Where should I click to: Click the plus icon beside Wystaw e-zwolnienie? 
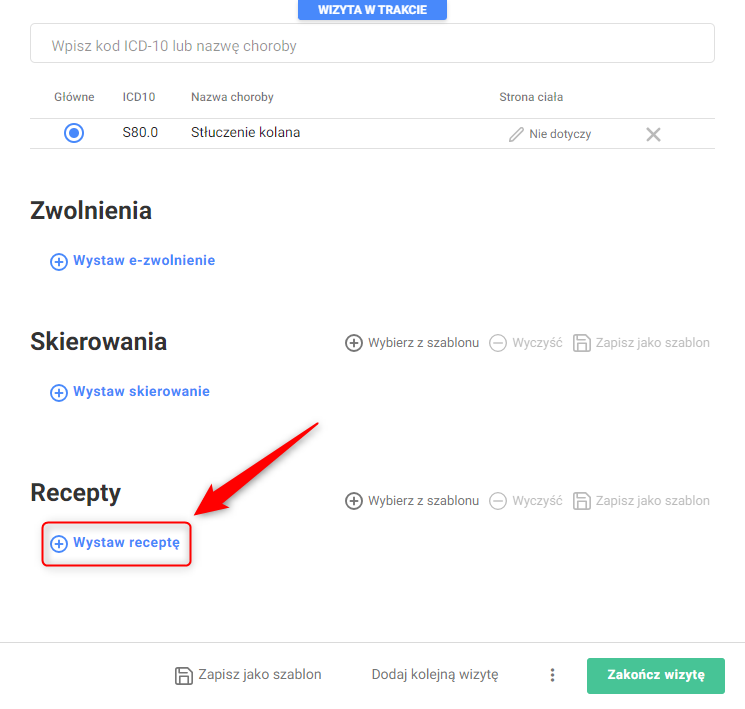point(59,262)
